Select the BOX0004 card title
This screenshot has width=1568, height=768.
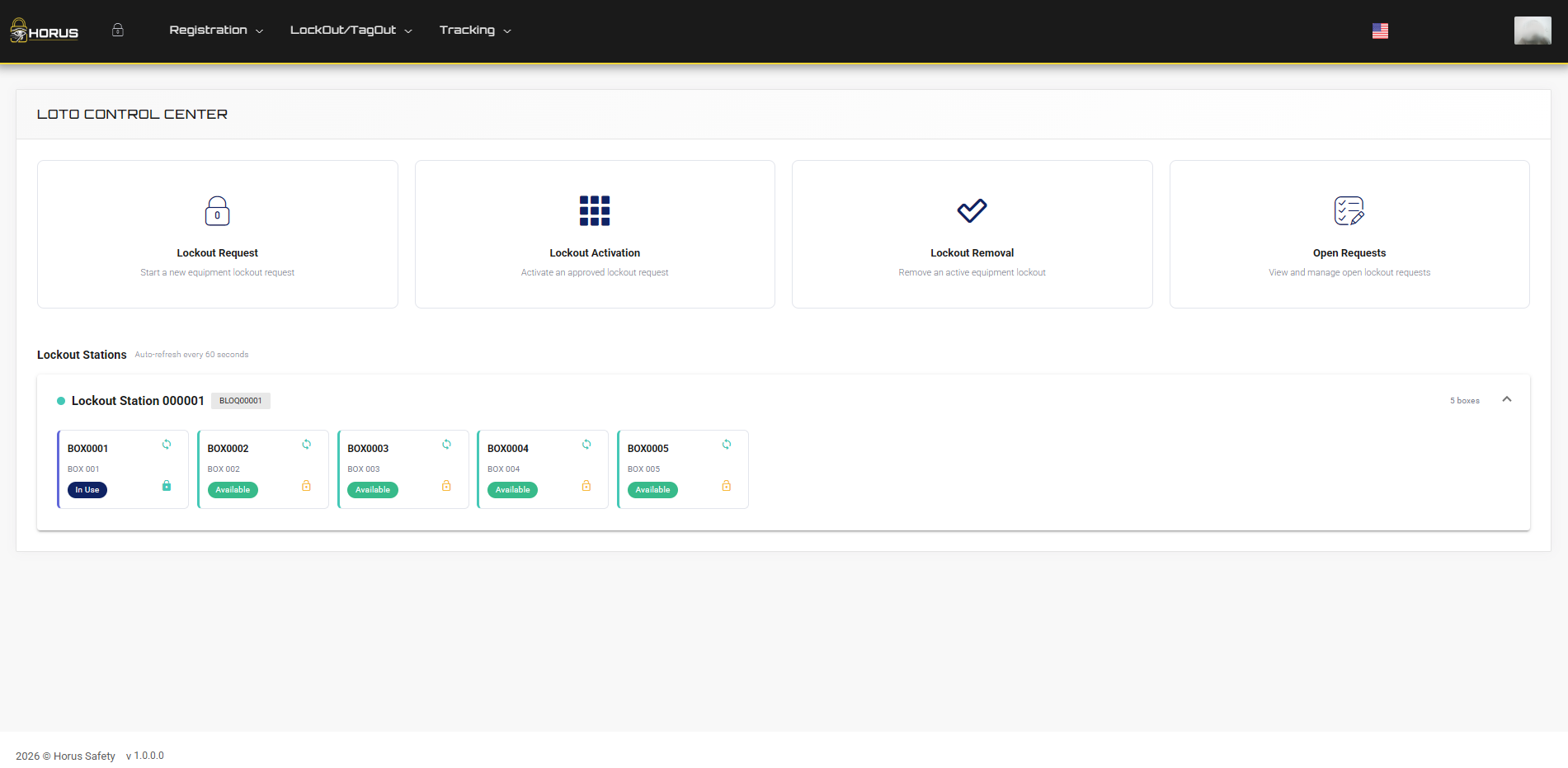point(508,449)
